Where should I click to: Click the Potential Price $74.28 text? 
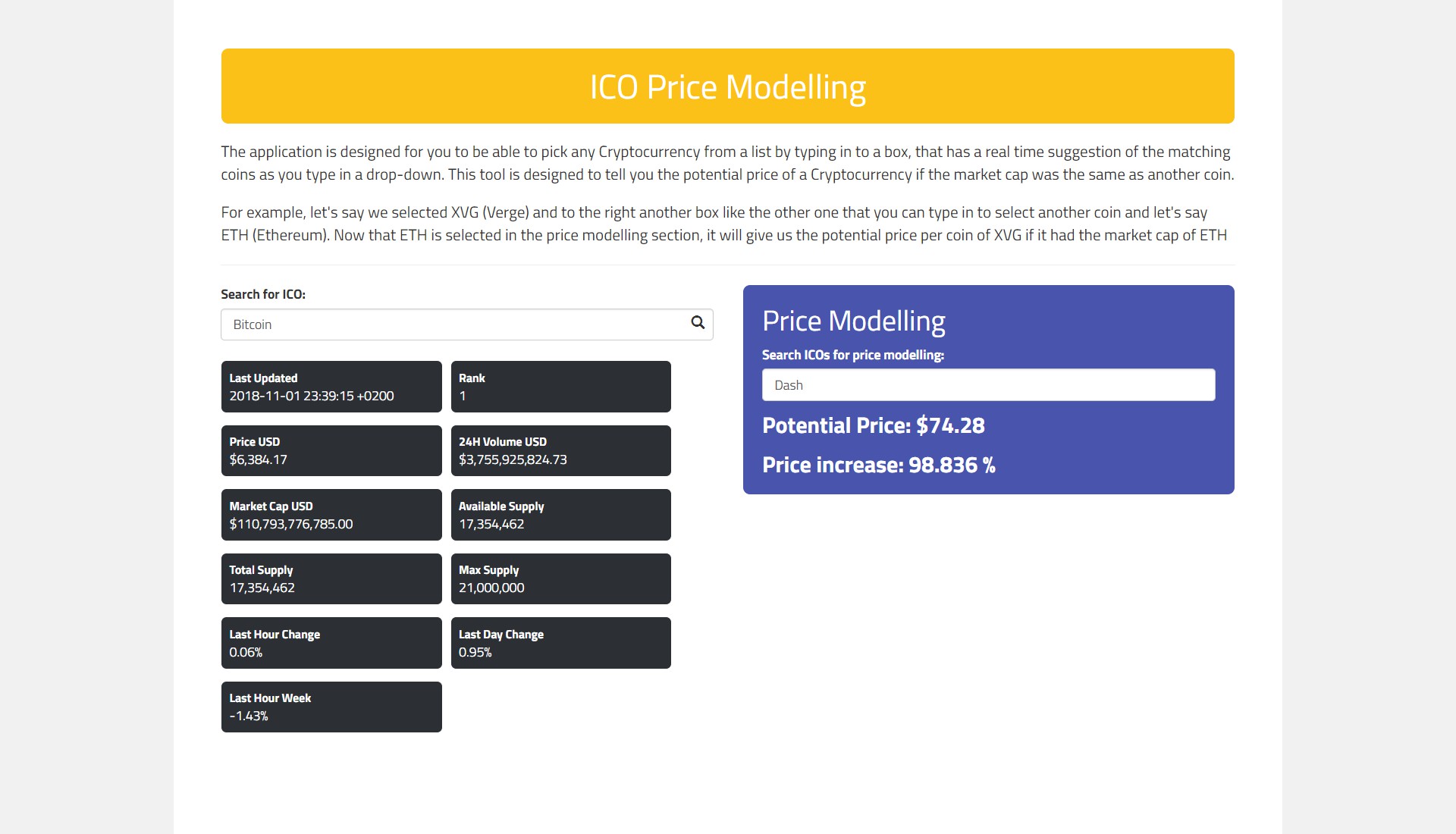click(873, 425)
